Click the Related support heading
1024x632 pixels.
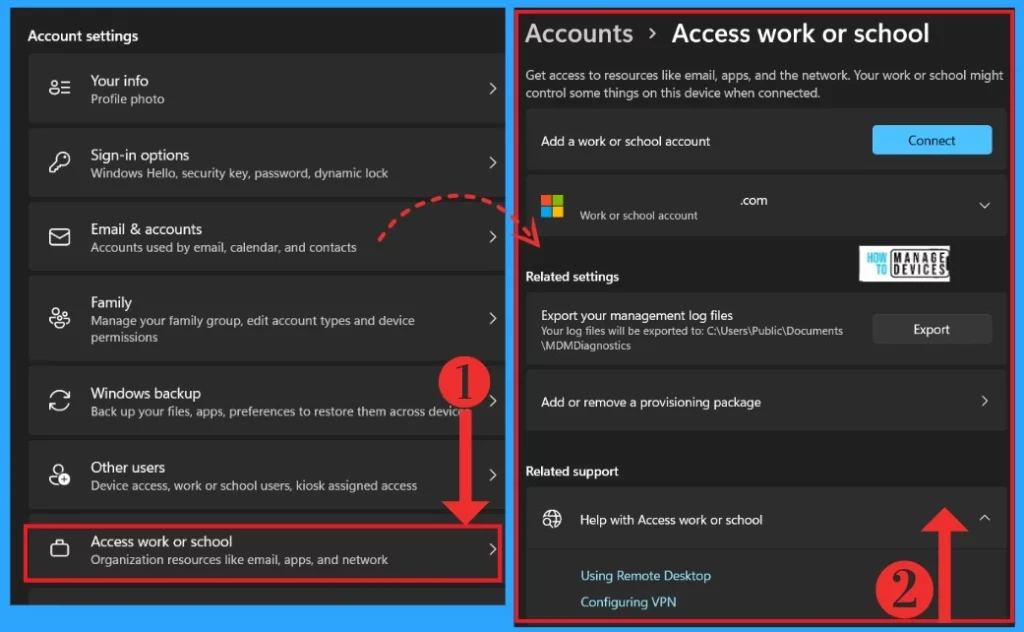571,471
